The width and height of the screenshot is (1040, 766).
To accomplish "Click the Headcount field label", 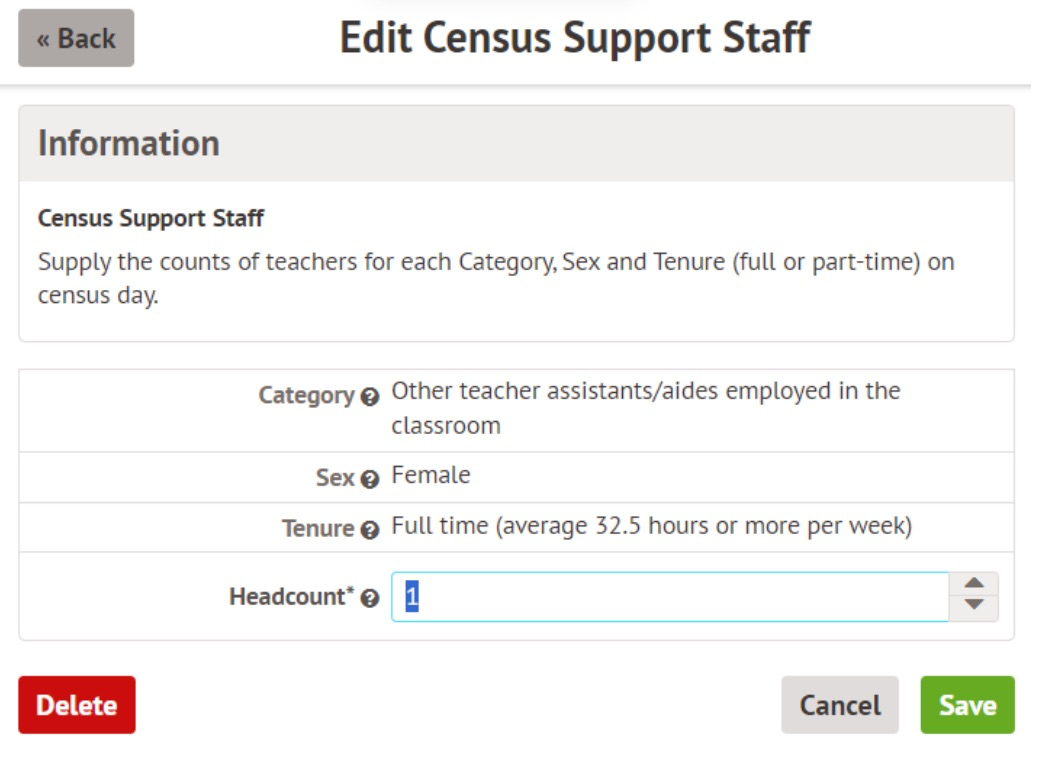I will point(291,597).
